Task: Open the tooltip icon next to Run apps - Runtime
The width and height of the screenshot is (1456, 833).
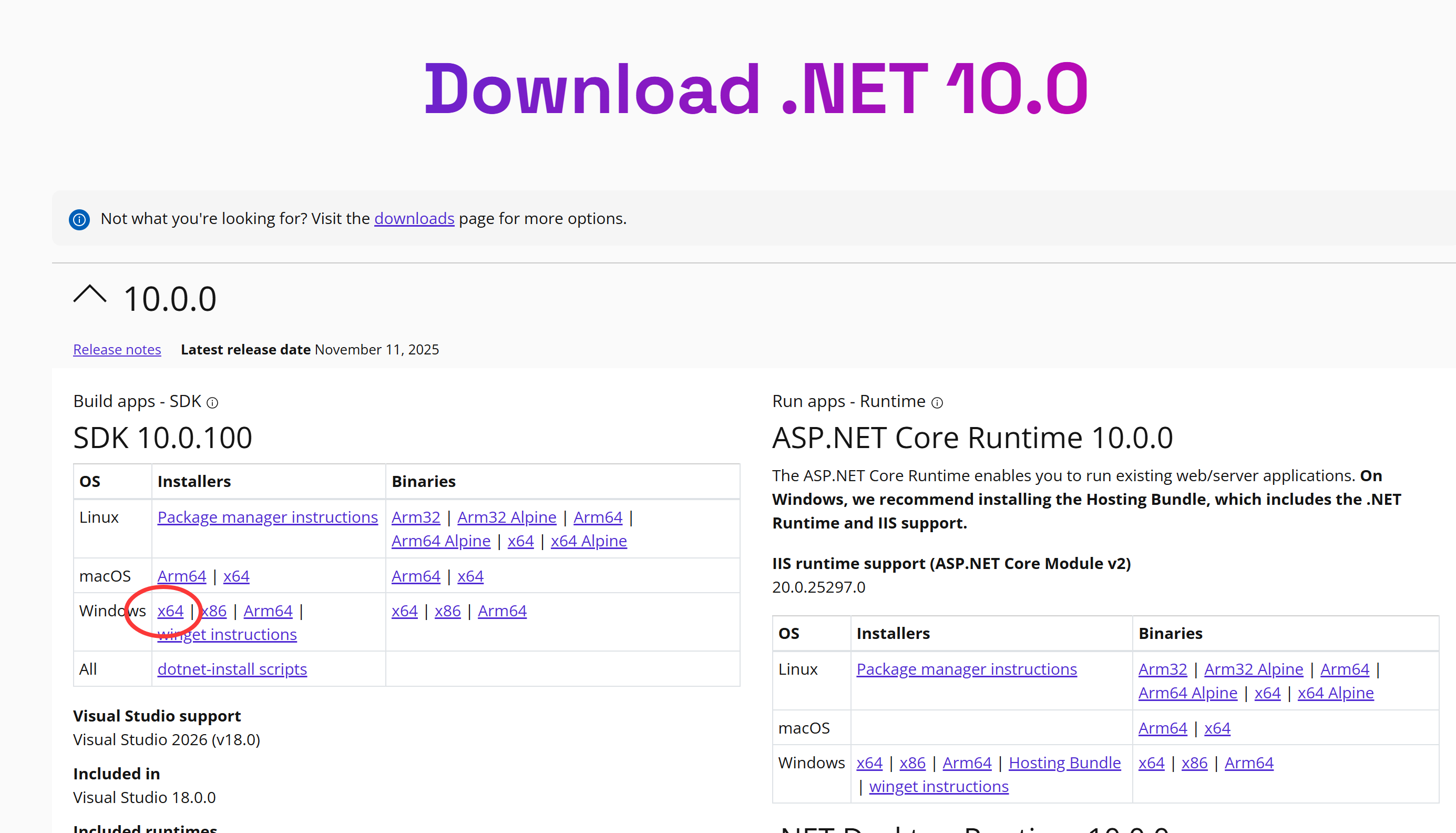Action: pyautogui.click(x=938, y=403)
